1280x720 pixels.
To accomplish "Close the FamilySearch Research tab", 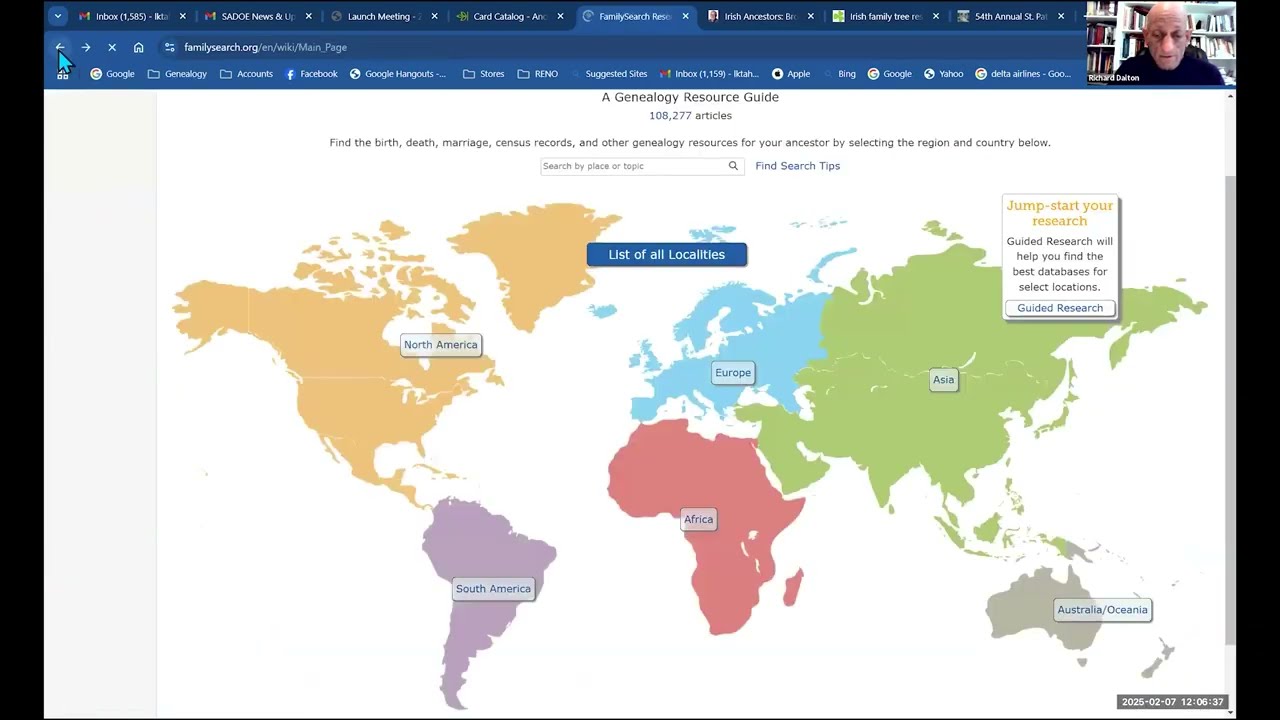I will 685,16.
